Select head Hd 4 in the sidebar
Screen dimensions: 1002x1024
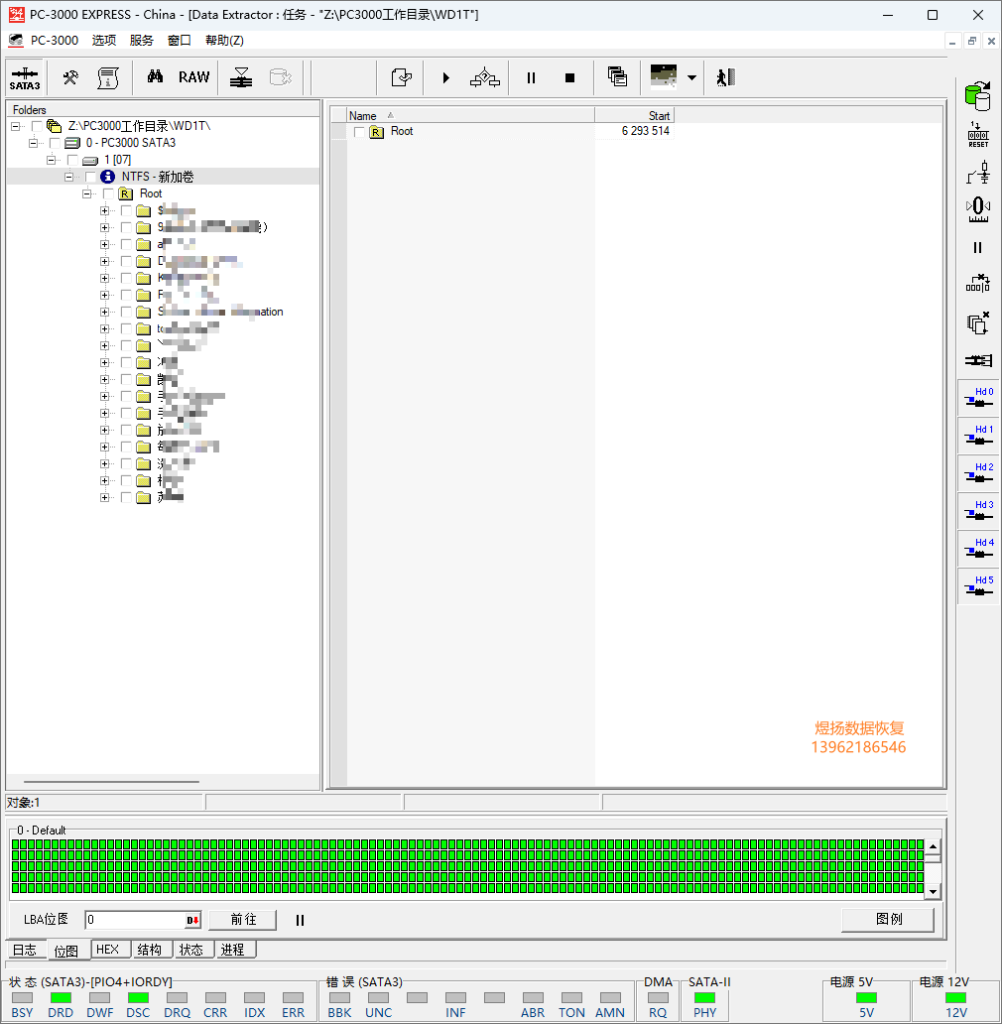978,549
